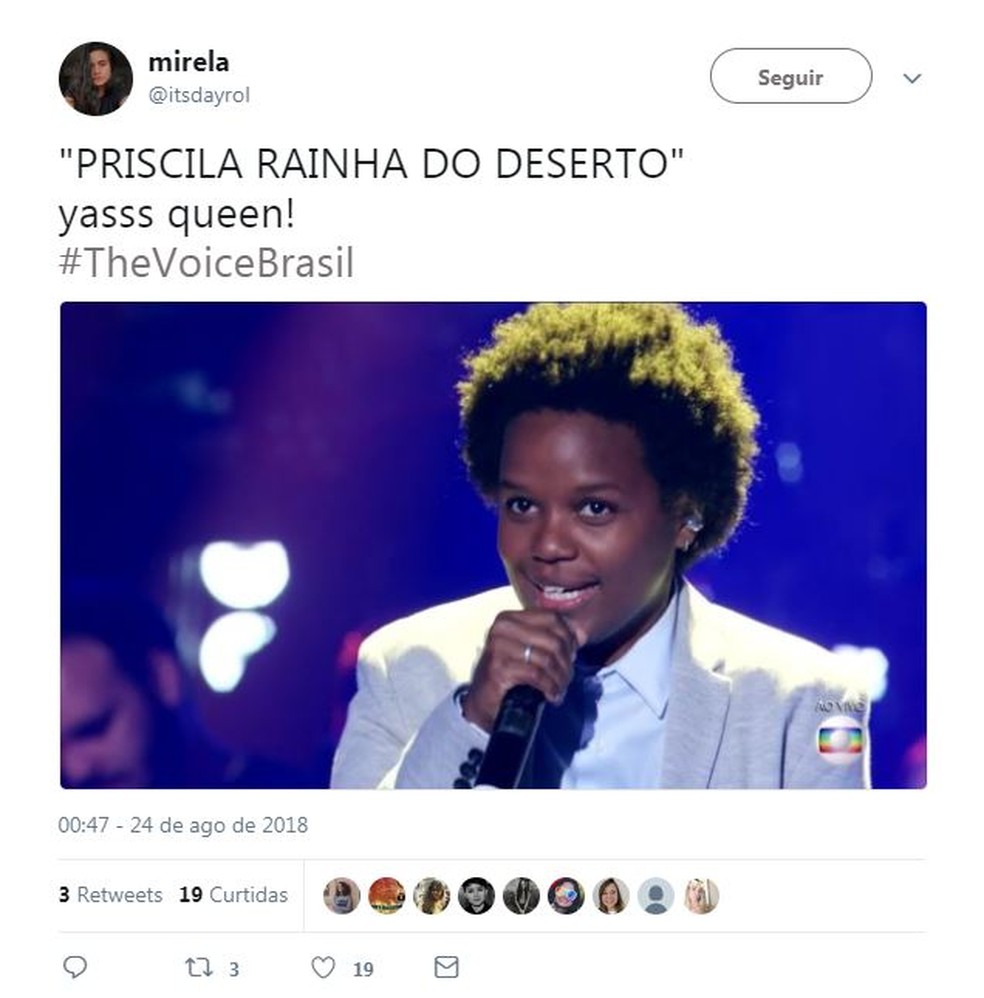
Task: Click the first liker avatar in the row
Action: tap(342, 896)
